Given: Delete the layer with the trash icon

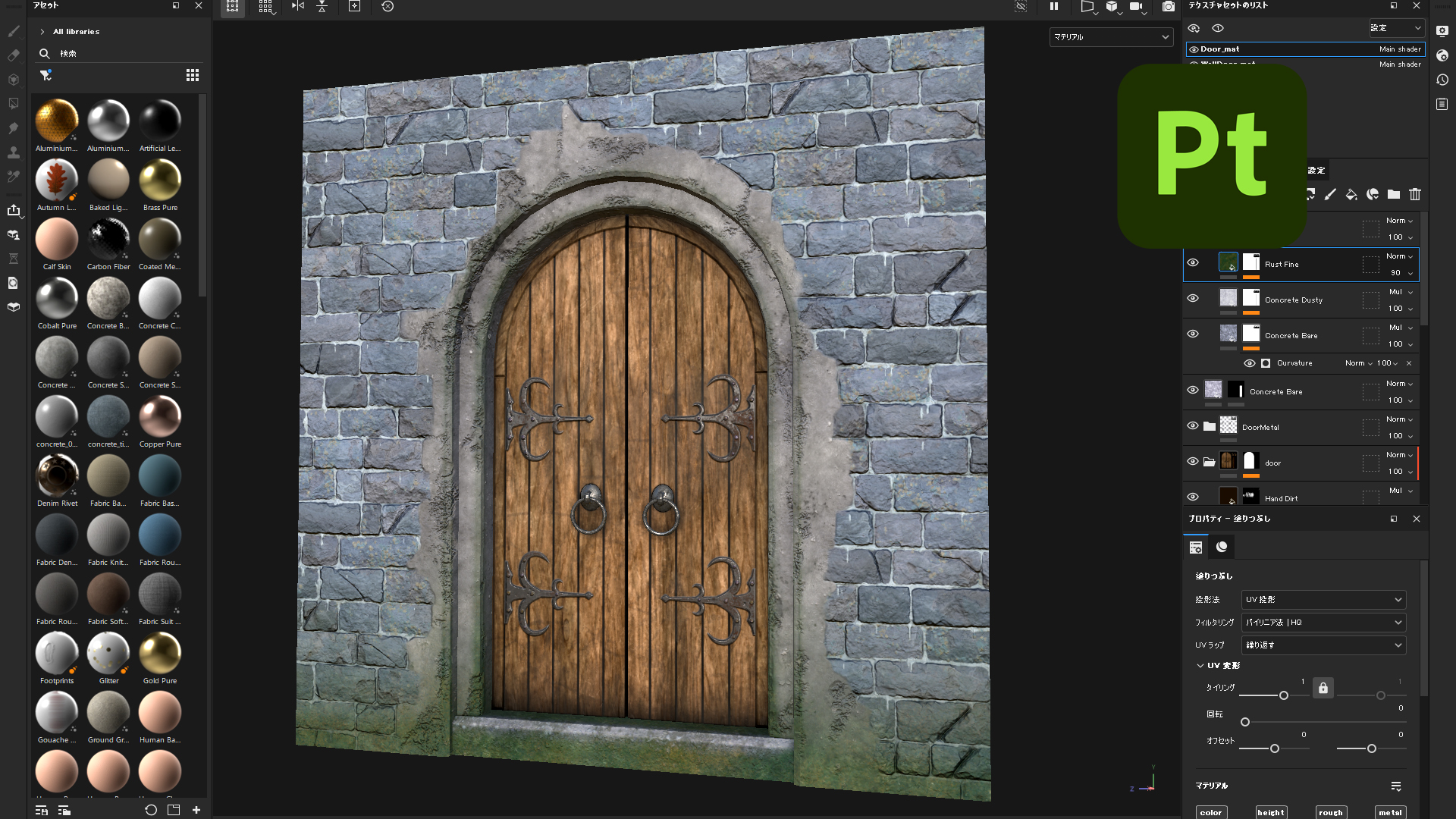Looking at the screenshot, I should [1415, 195].
